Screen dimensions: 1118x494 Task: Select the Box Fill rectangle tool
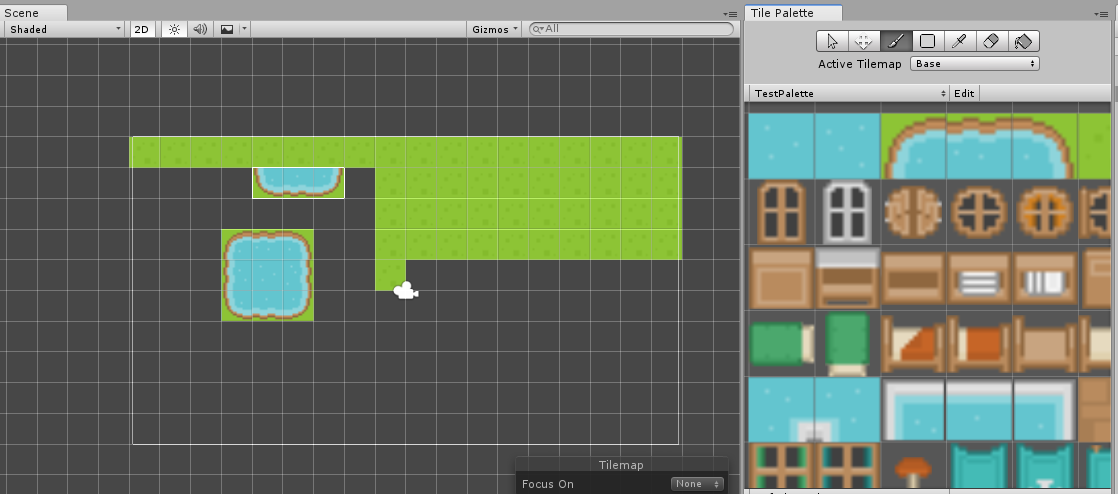(927, 41)
